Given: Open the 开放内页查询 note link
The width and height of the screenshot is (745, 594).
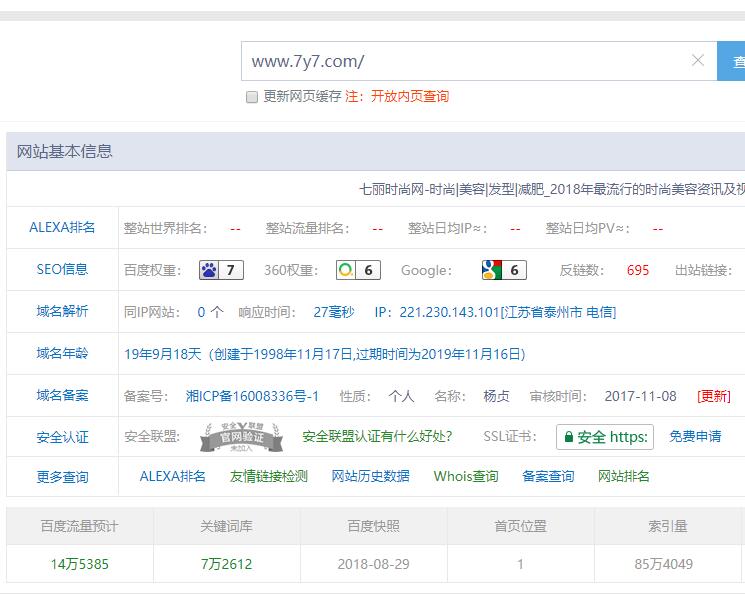Looking at the screenshot, I should [410, 96].
